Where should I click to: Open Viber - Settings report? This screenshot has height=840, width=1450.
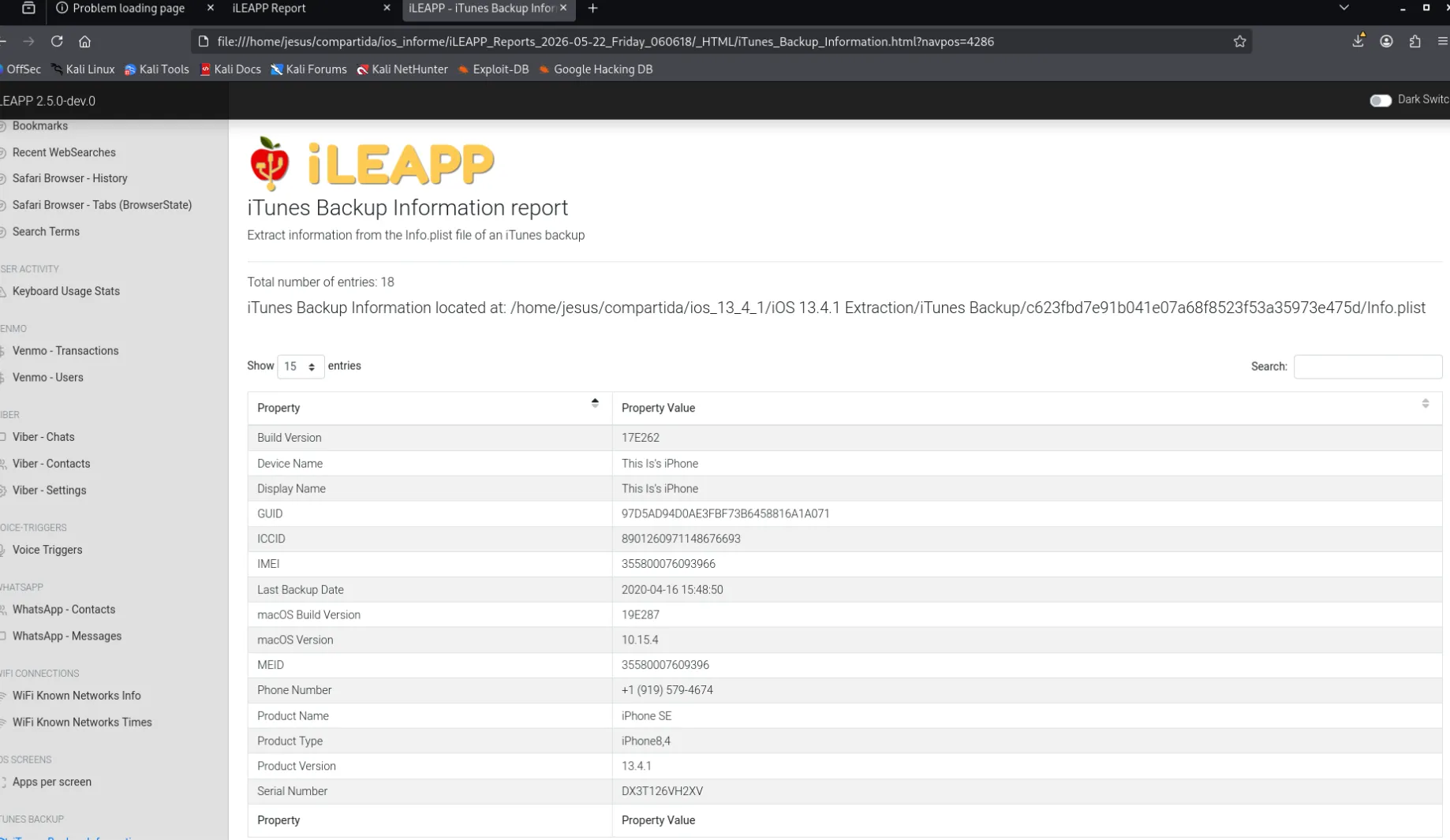pos(50,491)
